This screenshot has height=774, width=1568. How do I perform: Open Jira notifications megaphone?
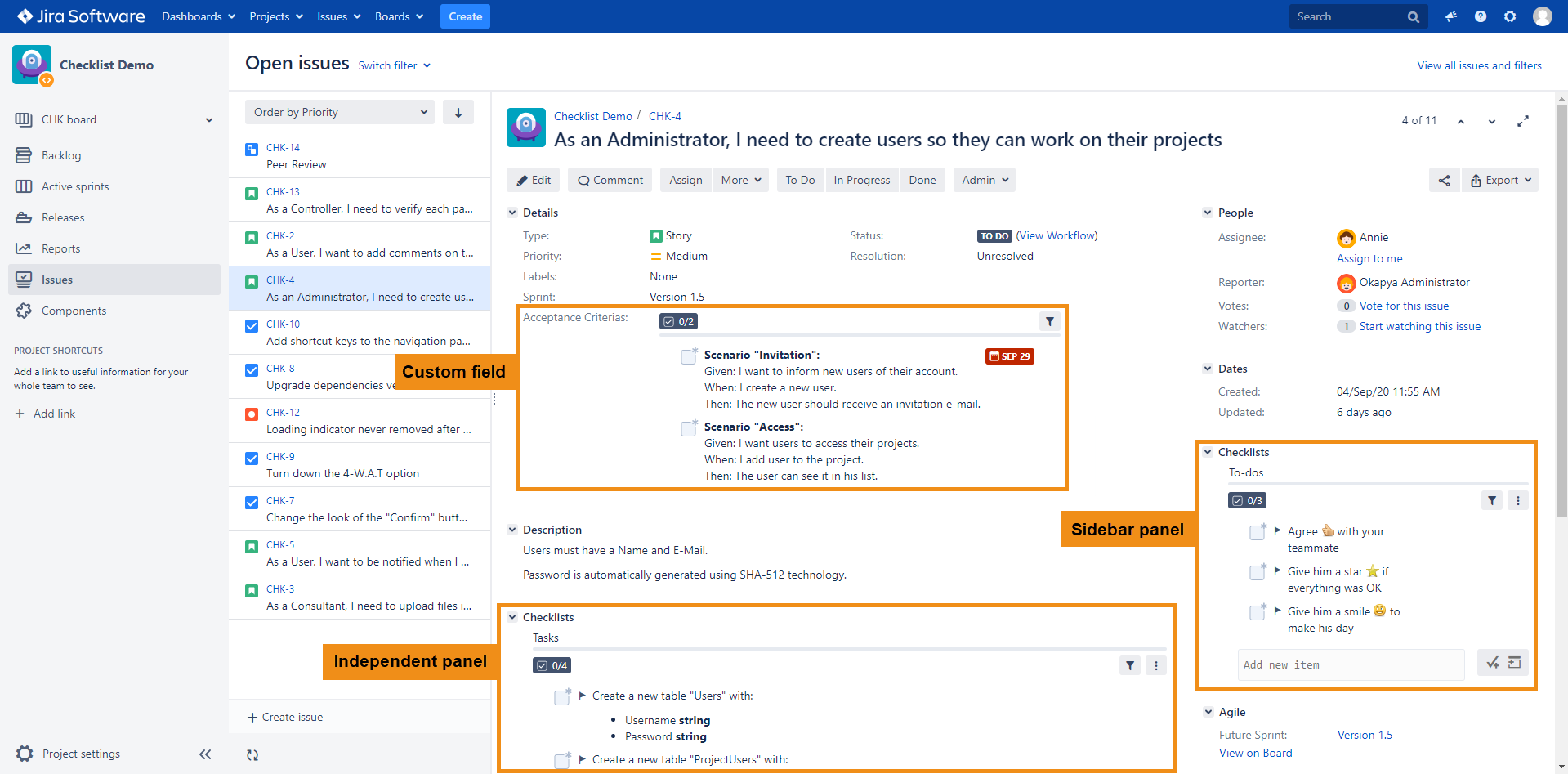pyautogui.click(x=1451, y=16)
